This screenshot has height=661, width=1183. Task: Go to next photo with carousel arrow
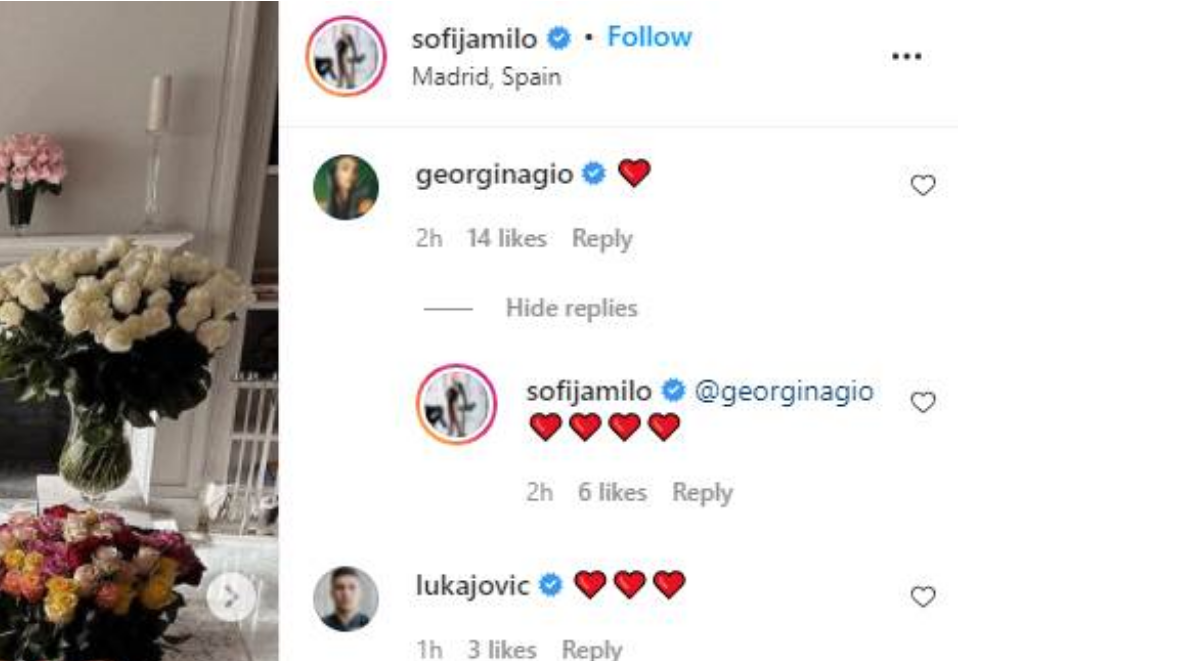232,598
